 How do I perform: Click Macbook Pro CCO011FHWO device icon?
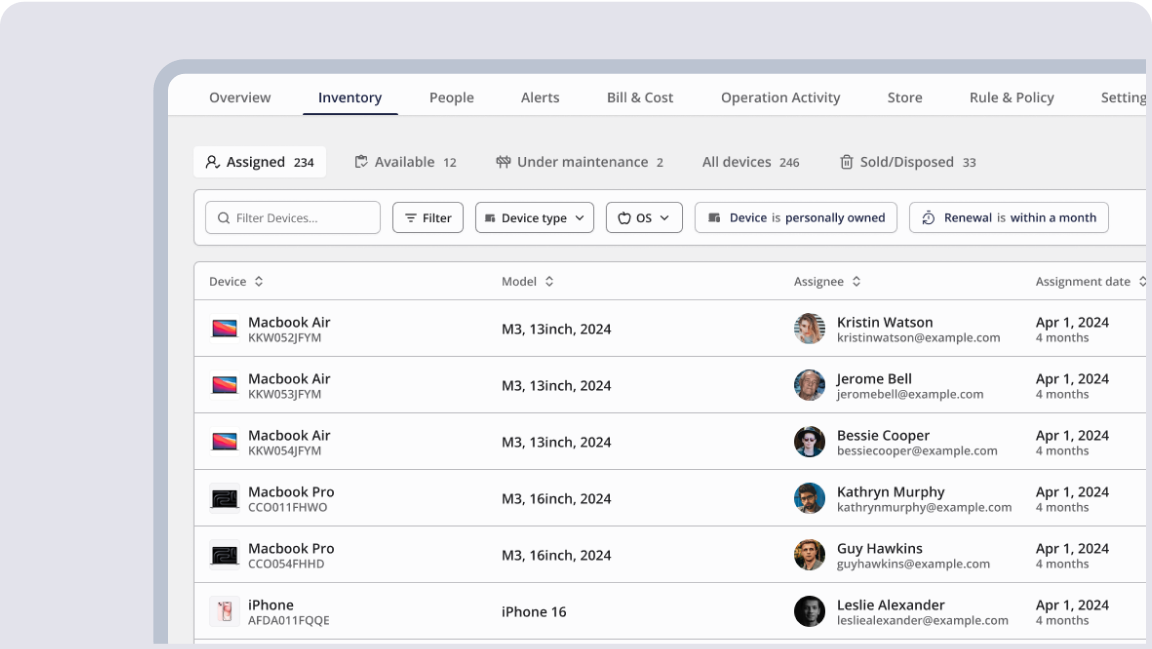pyautogui.click(x=224, y=499)
